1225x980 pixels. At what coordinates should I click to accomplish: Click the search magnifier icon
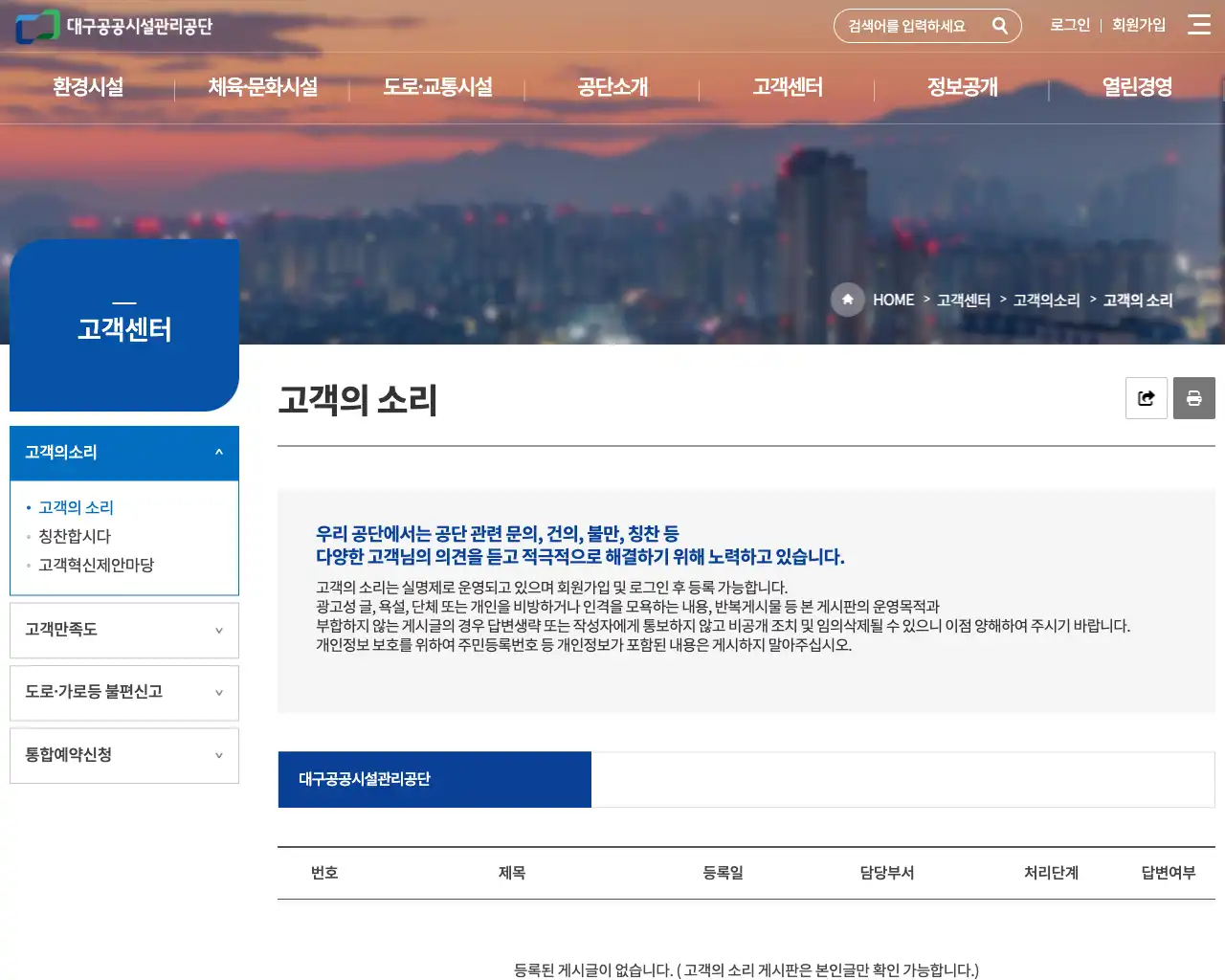[x=1001, y=26]
